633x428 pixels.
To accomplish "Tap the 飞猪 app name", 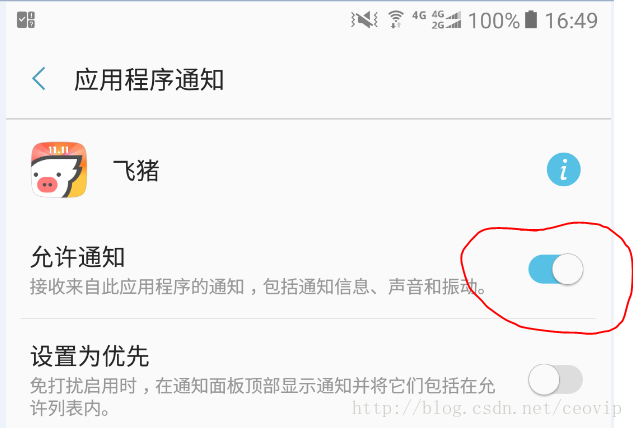I will 136,170.
